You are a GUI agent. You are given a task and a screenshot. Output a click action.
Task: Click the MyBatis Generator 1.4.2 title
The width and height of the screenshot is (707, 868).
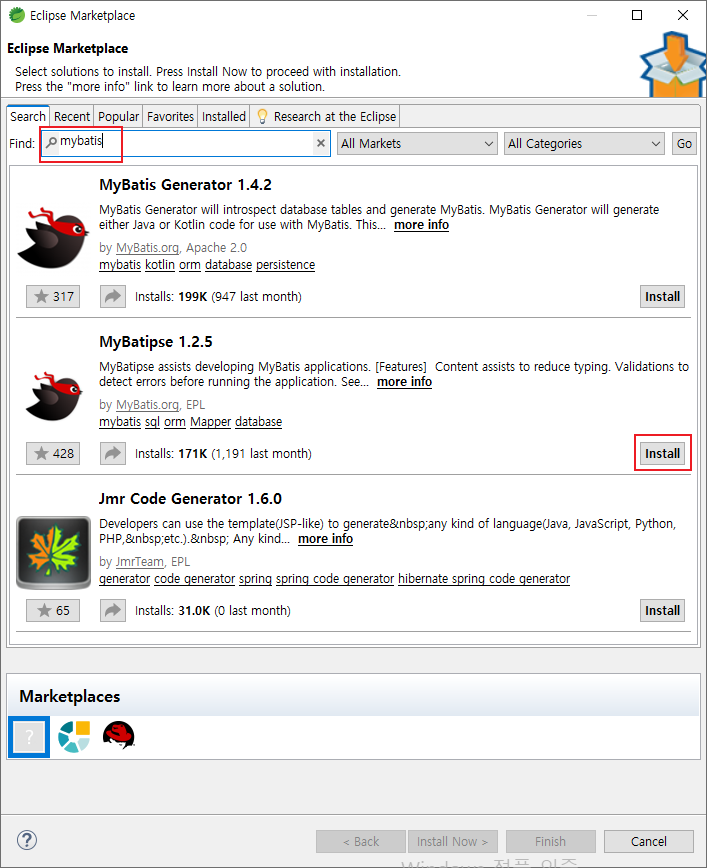[185, 185]
